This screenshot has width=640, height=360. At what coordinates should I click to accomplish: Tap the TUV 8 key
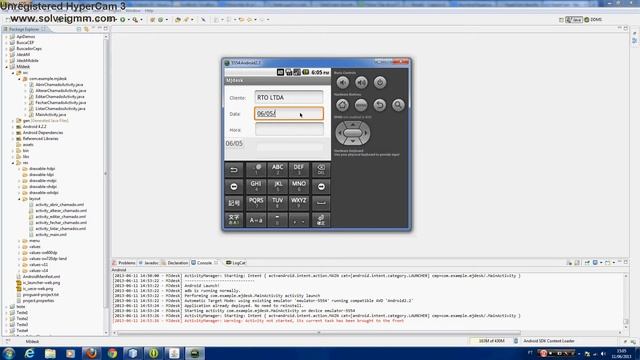[278, 203]
